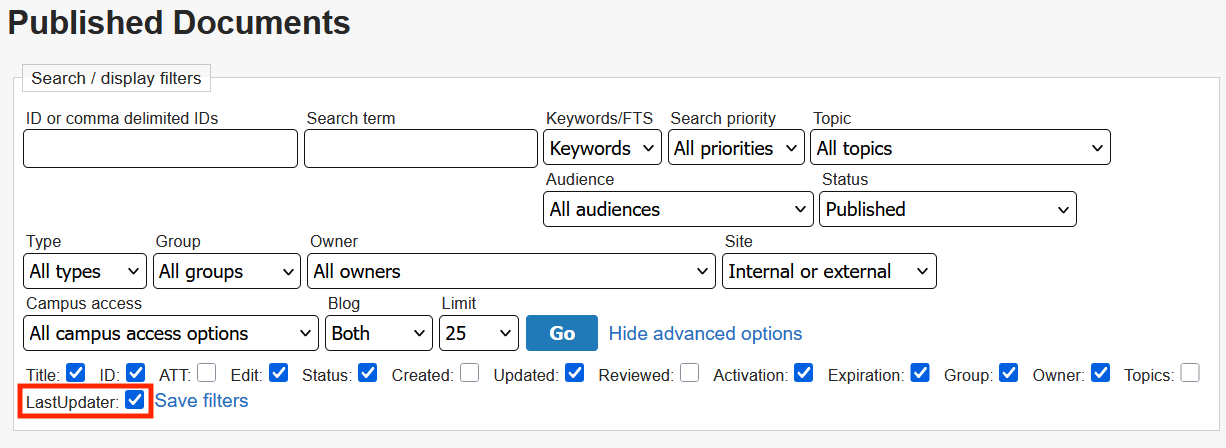The height and width of the screenshot is (448, 1226).
Task: Click the Go button
Action: pos(562,333)
